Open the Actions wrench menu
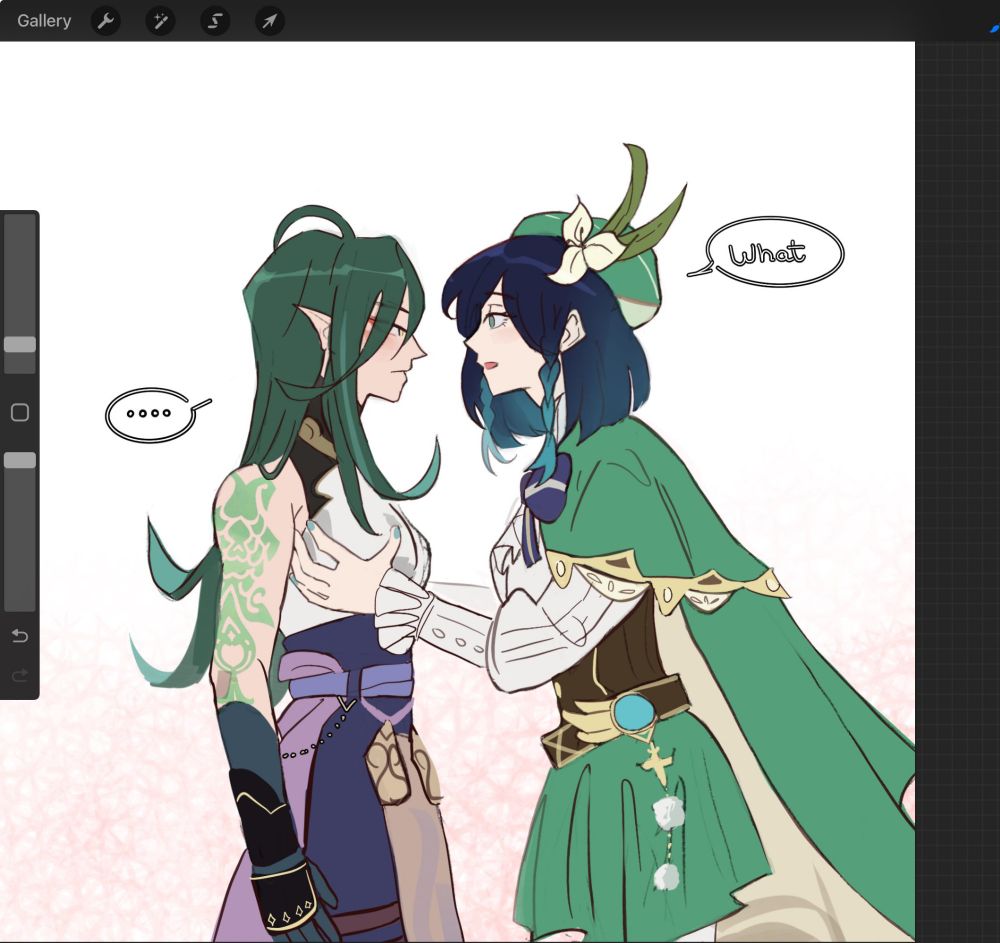Image resolution: width=1000 pixels, height=943 pixels. (106, 21)
